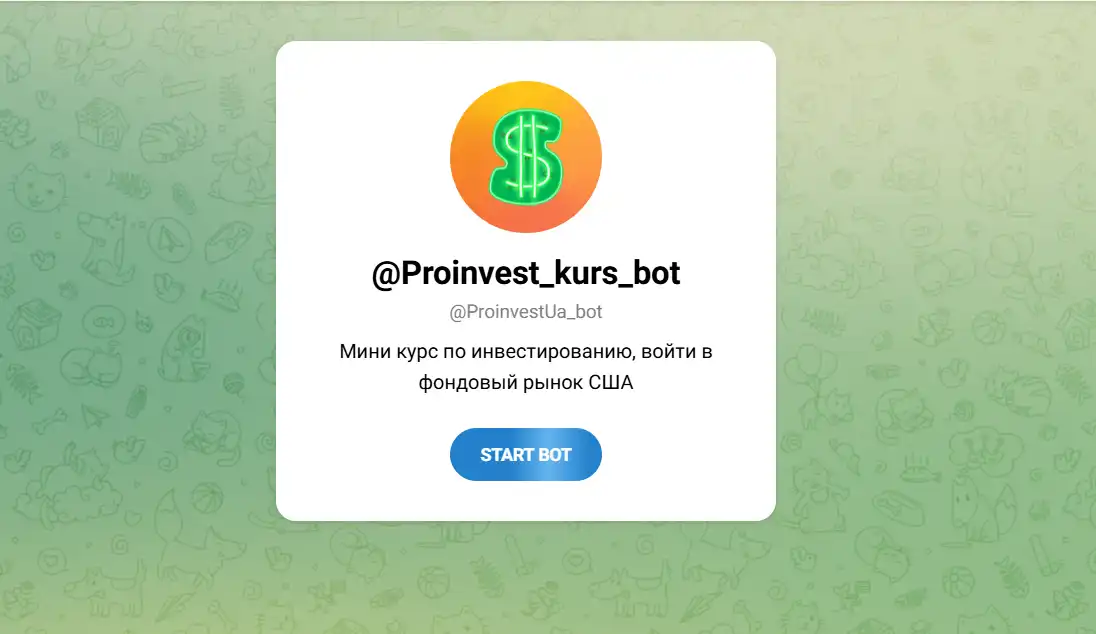
Task: Click the birthday cake doodle
Action: pyautogui.click(x=921, y=470)
